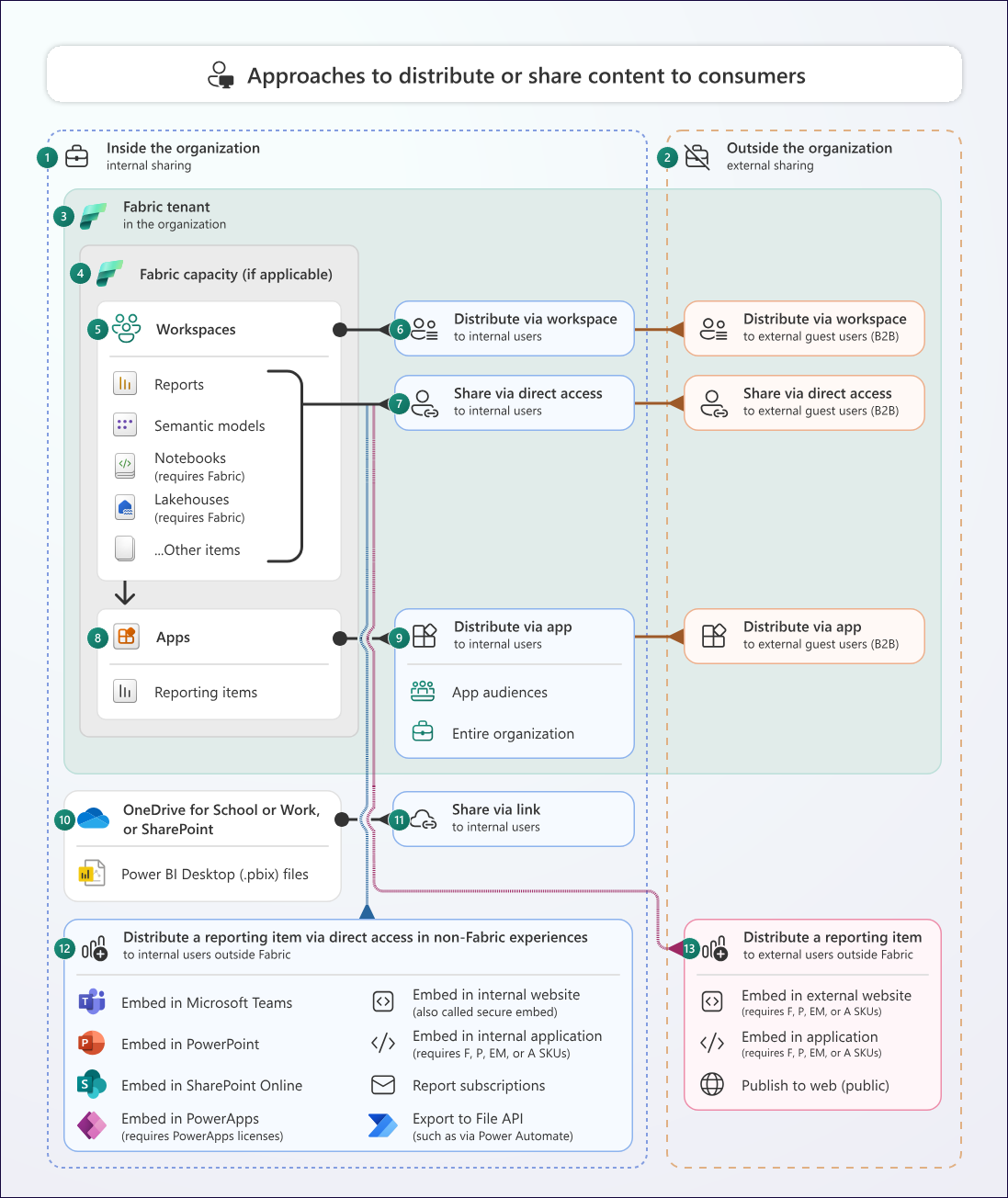Click the Power BI Desktop pbix file icon
This screenshot has width=1008, height=1198.
pos(91,873)
